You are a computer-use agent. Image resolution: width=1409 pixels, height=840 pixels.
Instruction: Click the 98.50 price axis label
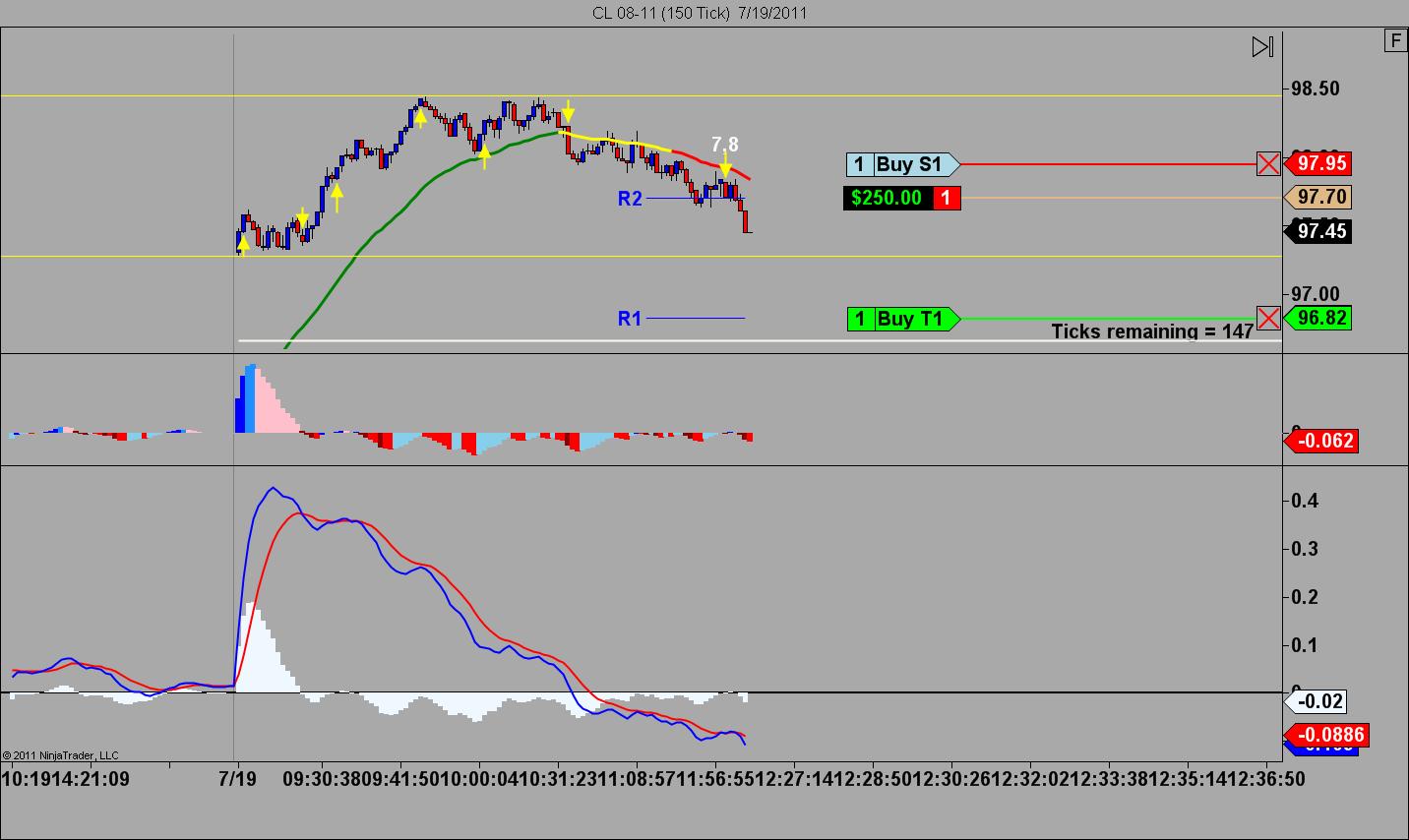coord(1316,89)
